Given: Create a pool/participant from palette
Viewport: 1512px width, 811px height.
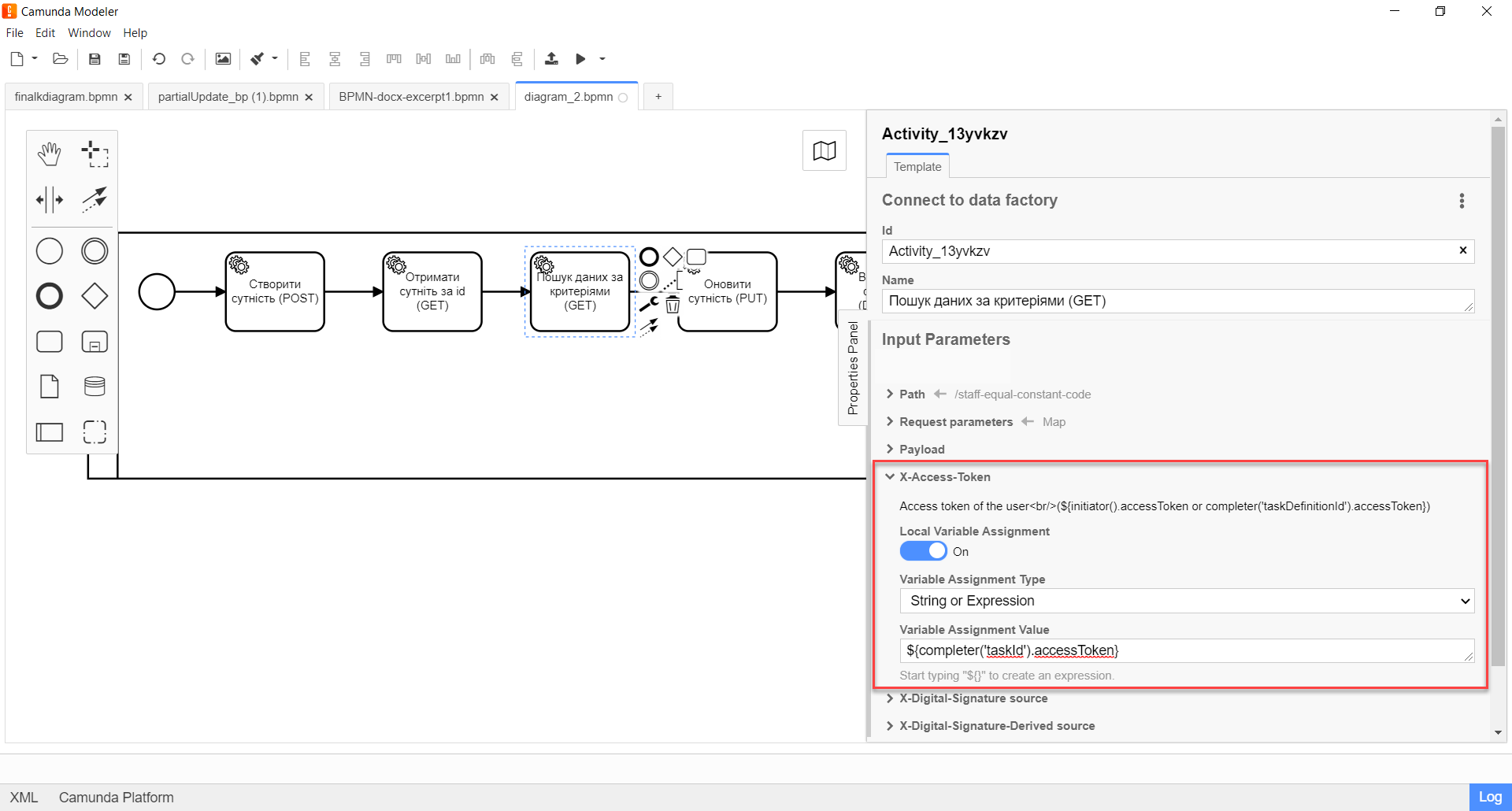Looking at the screenshot, I should pos(49,431).
